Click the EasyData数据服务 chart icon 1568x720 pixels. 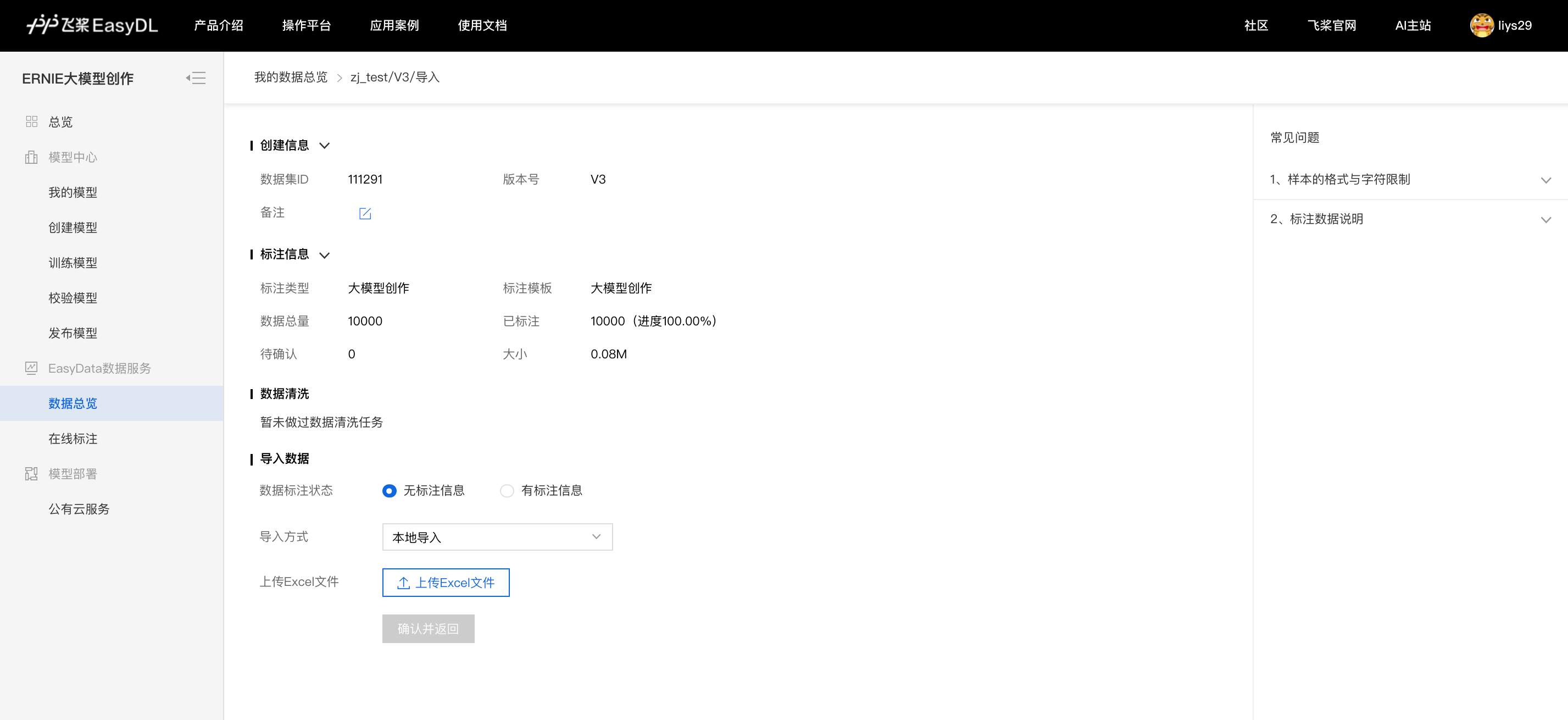pyautogui.click(x=32, y=368)
